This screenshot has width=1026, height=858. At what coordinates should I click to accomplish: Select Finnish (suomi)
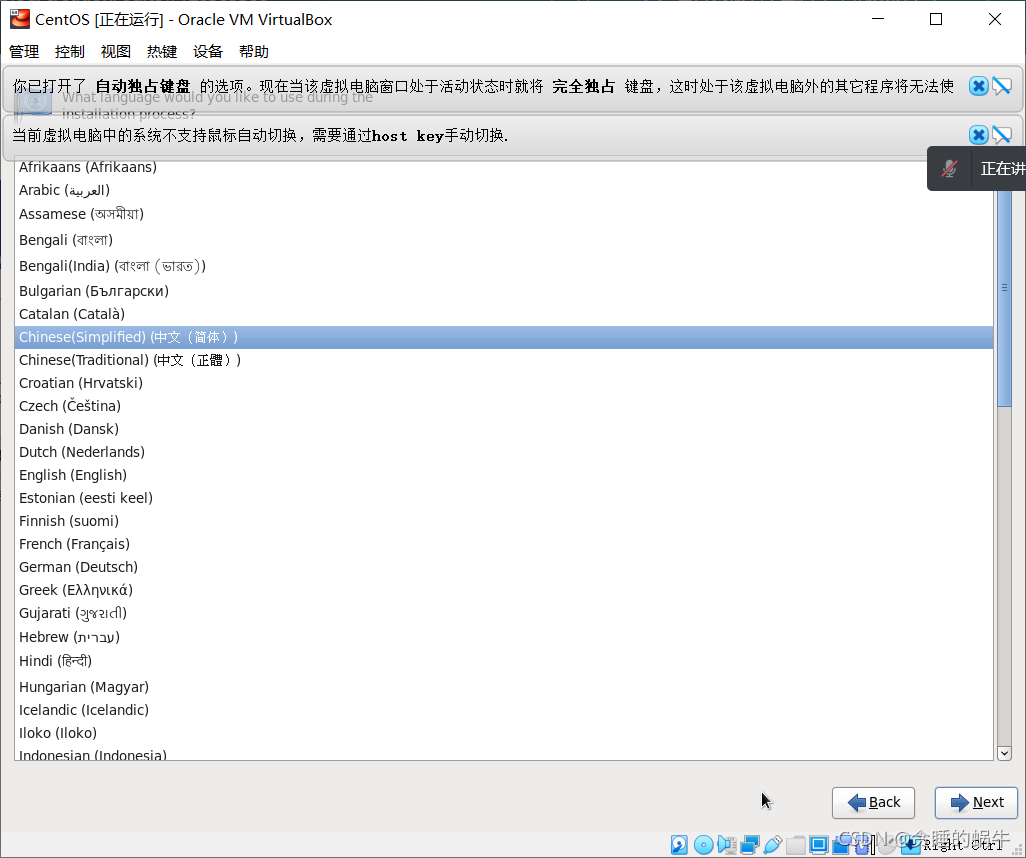tap(503, 521)
